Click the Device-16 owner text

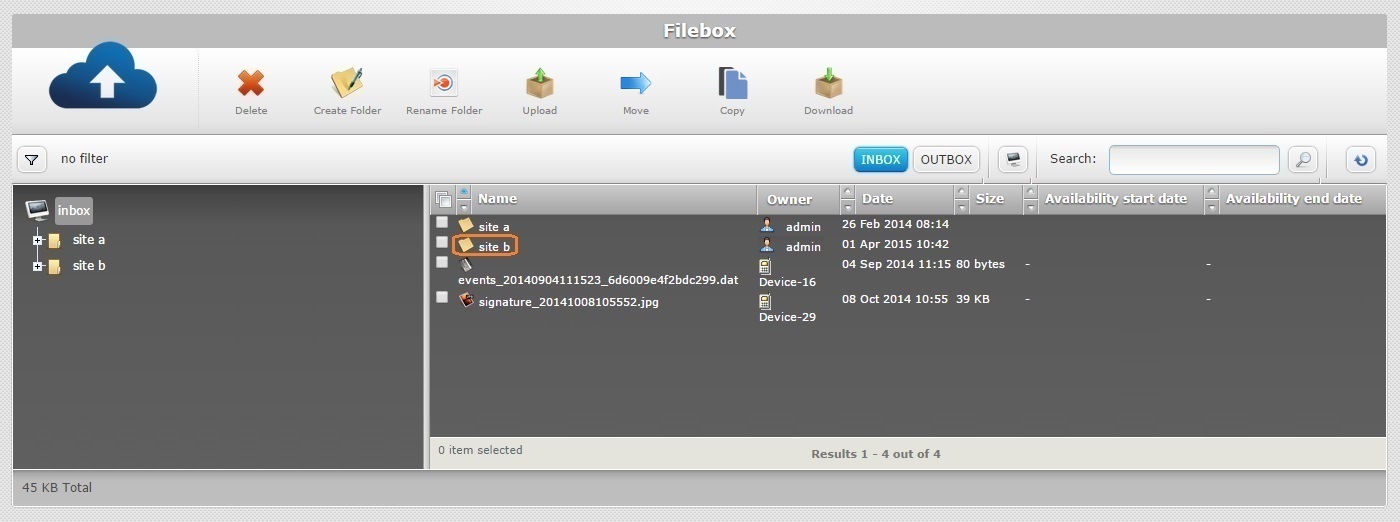point(788,282)
